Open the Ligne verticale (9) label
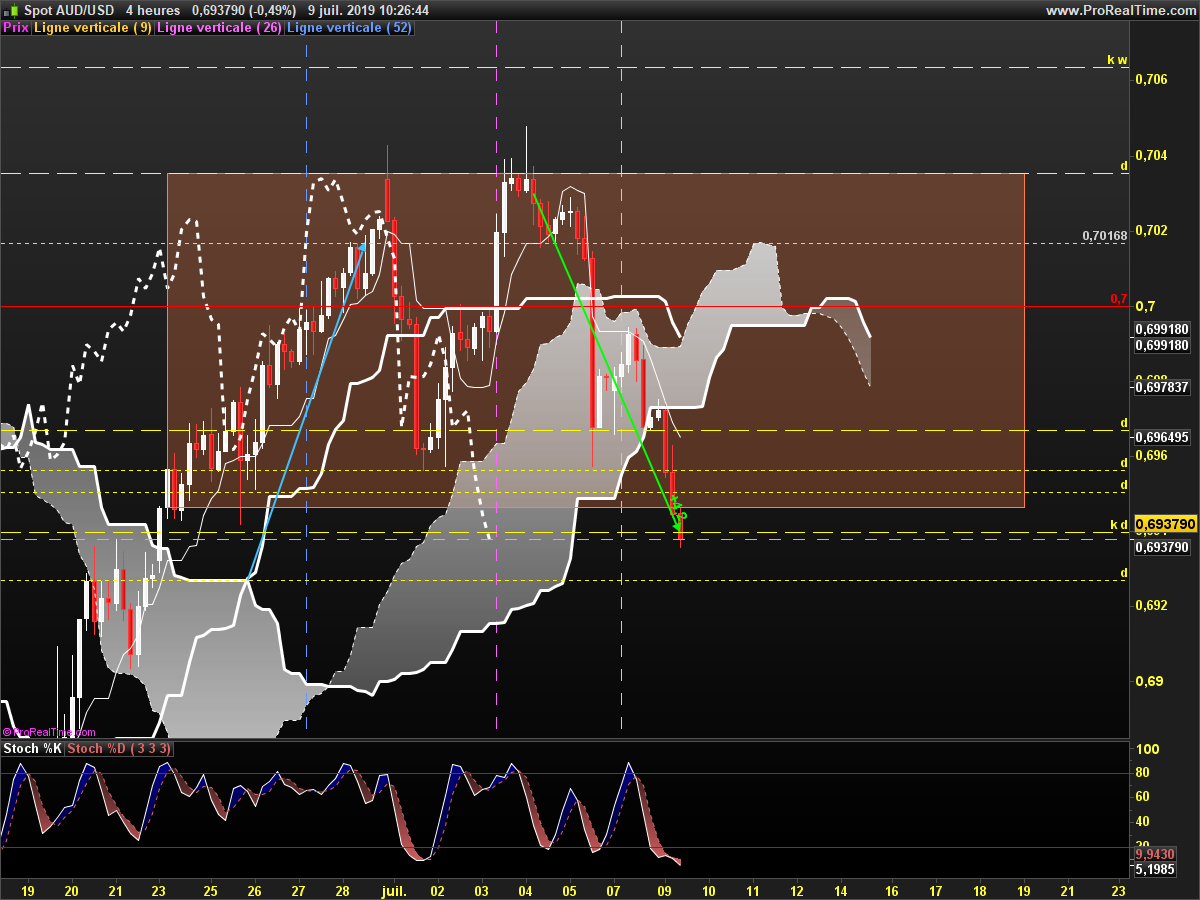The height and width of the screenshot is (900, 1200). (x=93, y=28)
